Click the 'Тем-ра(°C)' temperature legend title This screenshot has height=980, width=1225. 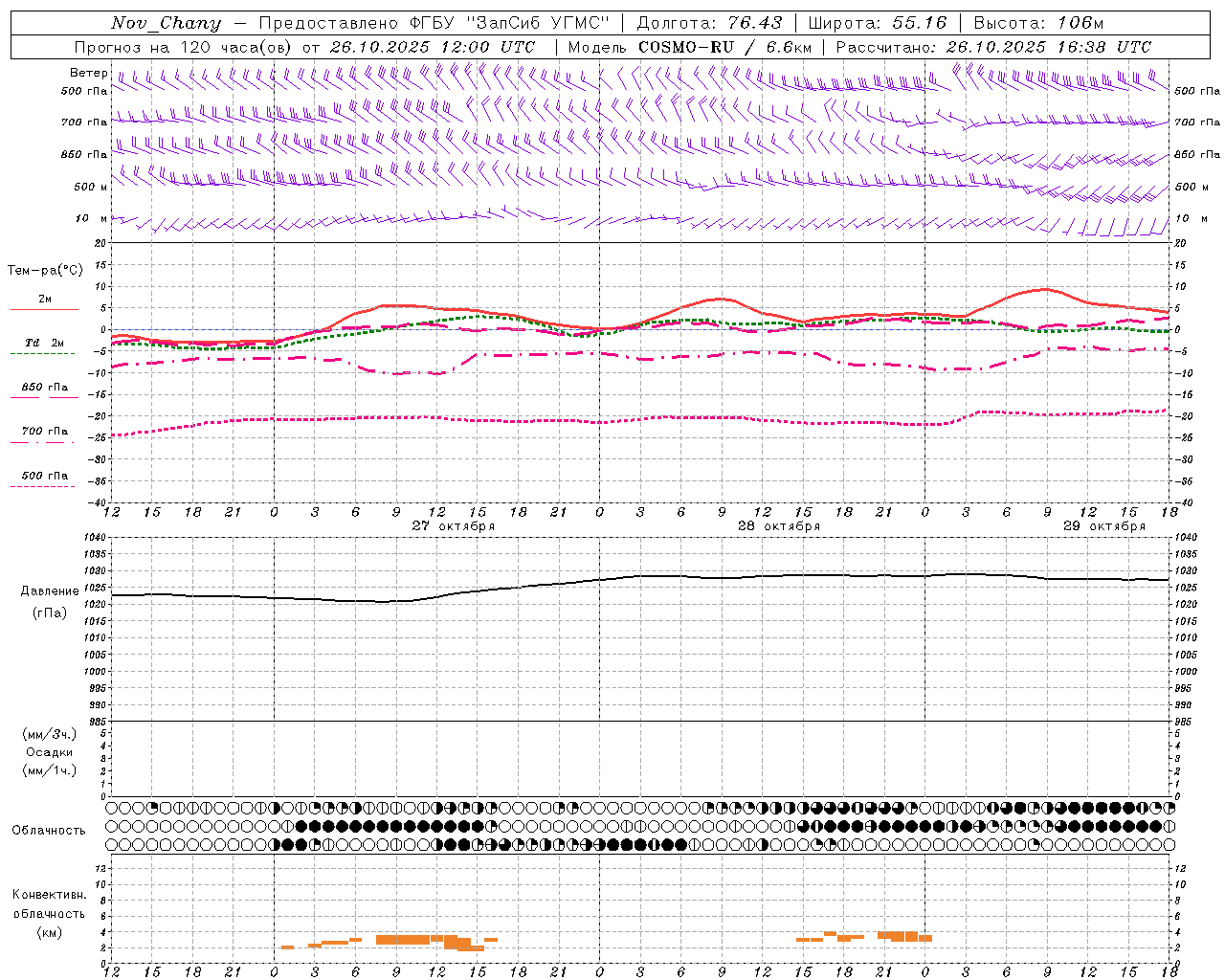coord(45,270)
